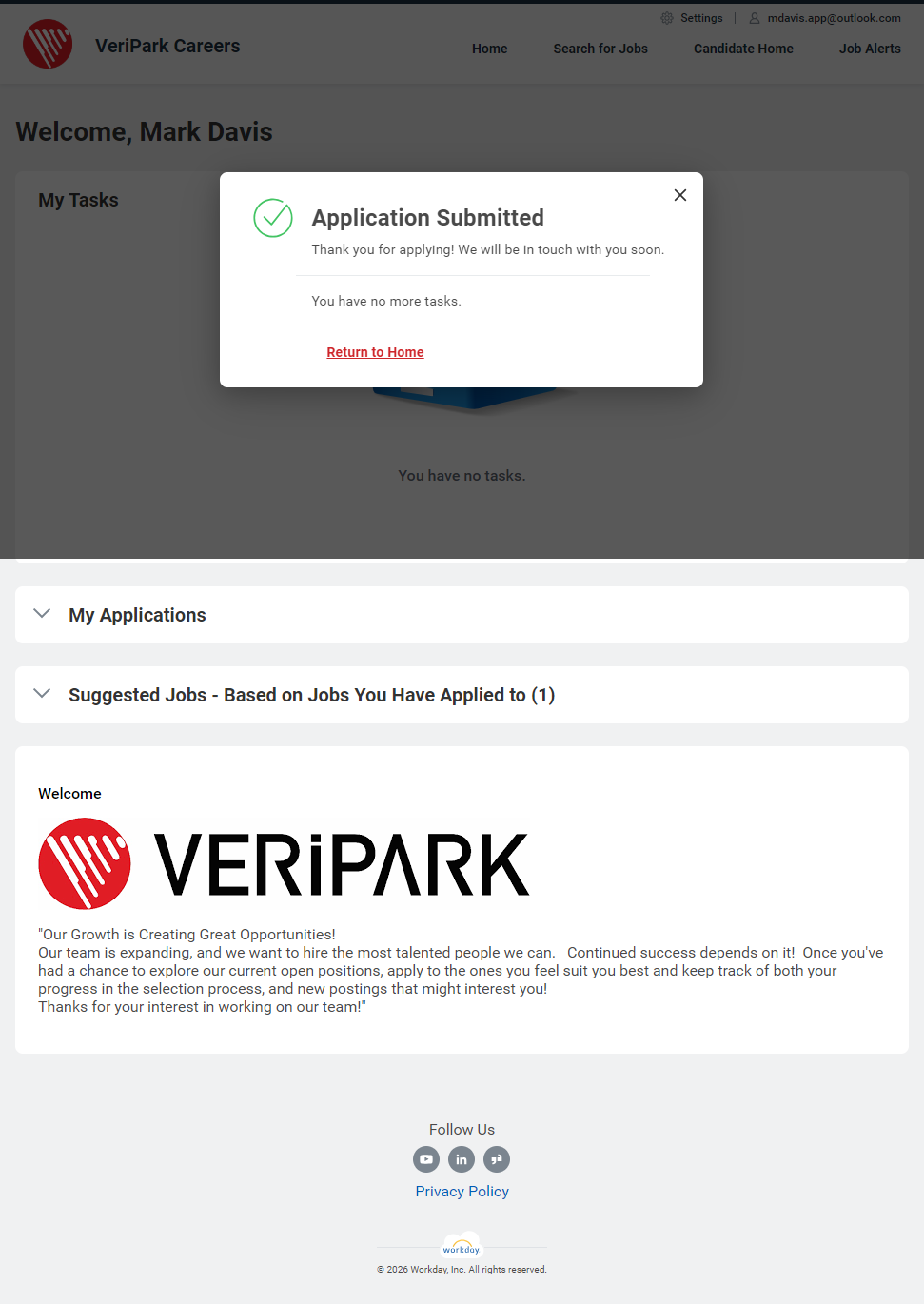Open the Privacy Policy link
This screenshot has height=1304, width=924.
462,1192
